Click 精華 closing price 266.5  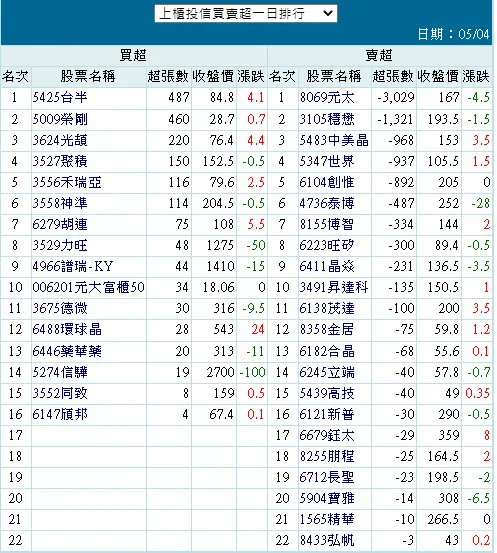pos(443,519)
